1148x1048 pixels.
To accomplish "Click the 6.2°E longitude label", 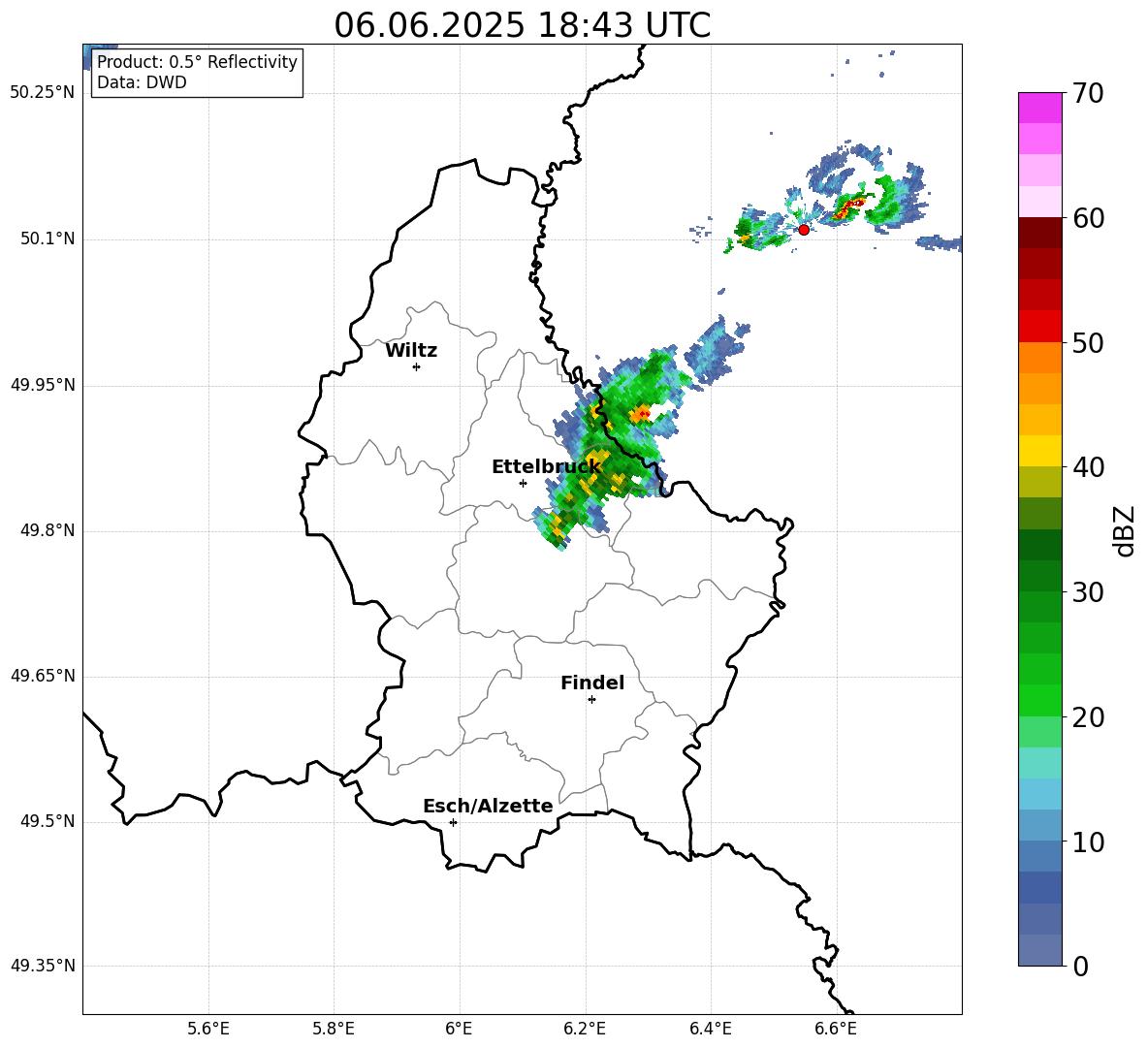I will (585, 1029).
